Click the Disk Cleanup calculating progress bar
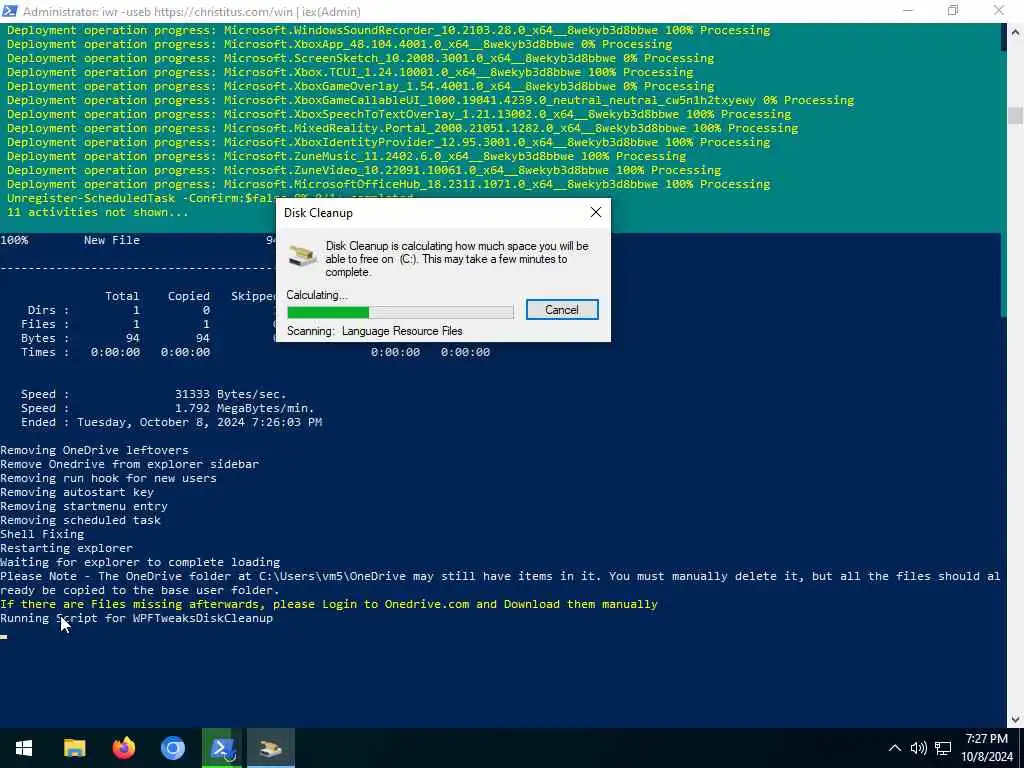 pyautogui.click(x=400, y=313)
